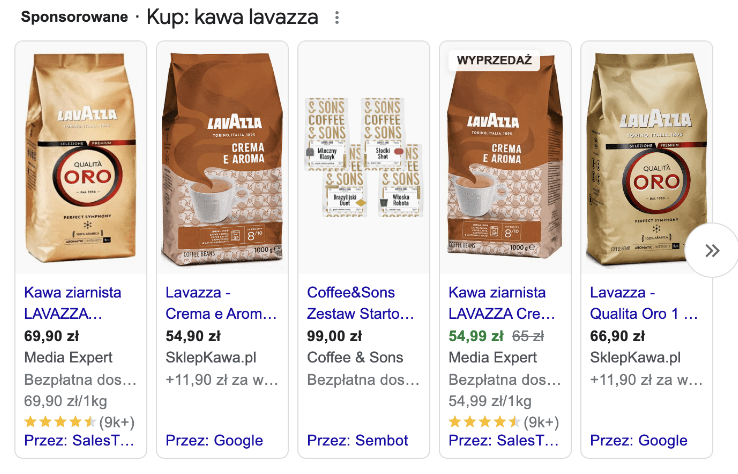Open 'Lavazza - Qualita Oro 1...' title link
738x474 pixels.
tap(644, 303)
